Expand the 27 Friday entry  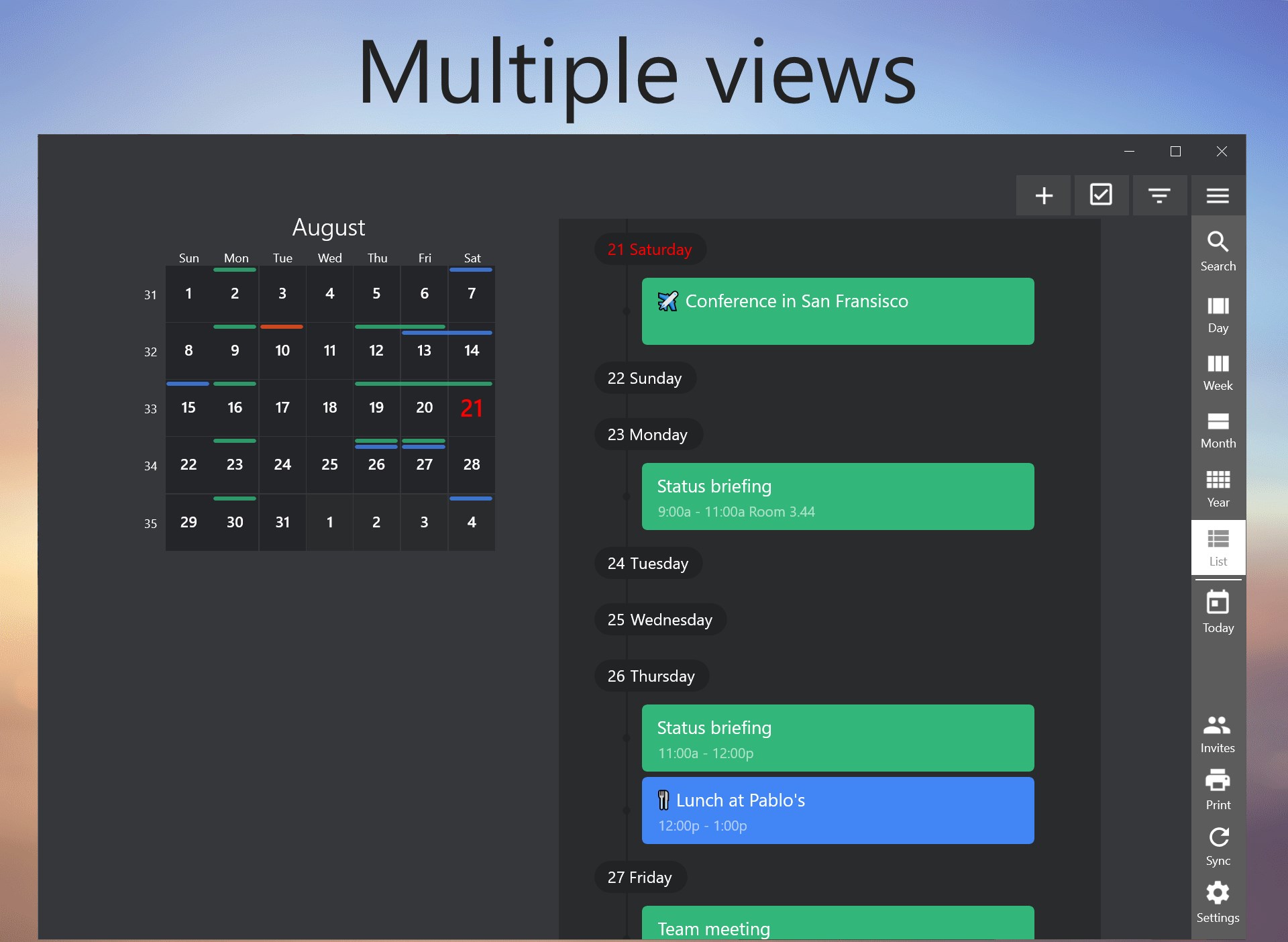coord(639,877)
